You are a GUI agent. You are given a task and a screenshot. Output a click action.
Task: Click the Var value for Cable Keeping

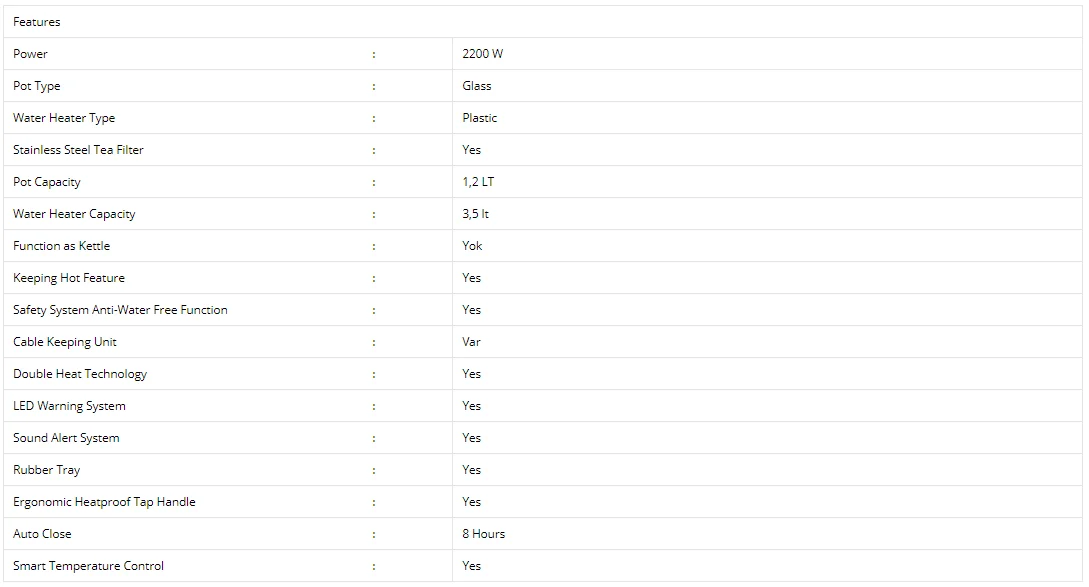(x=471, y=342)
